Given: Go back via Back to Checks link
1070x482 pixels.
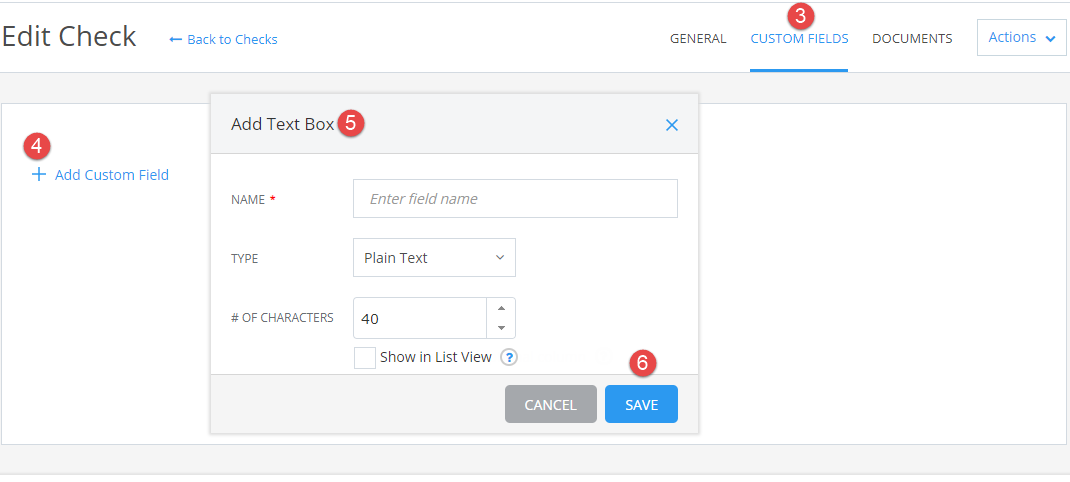Looking at the screenshot, I should (x=232, y=40).
